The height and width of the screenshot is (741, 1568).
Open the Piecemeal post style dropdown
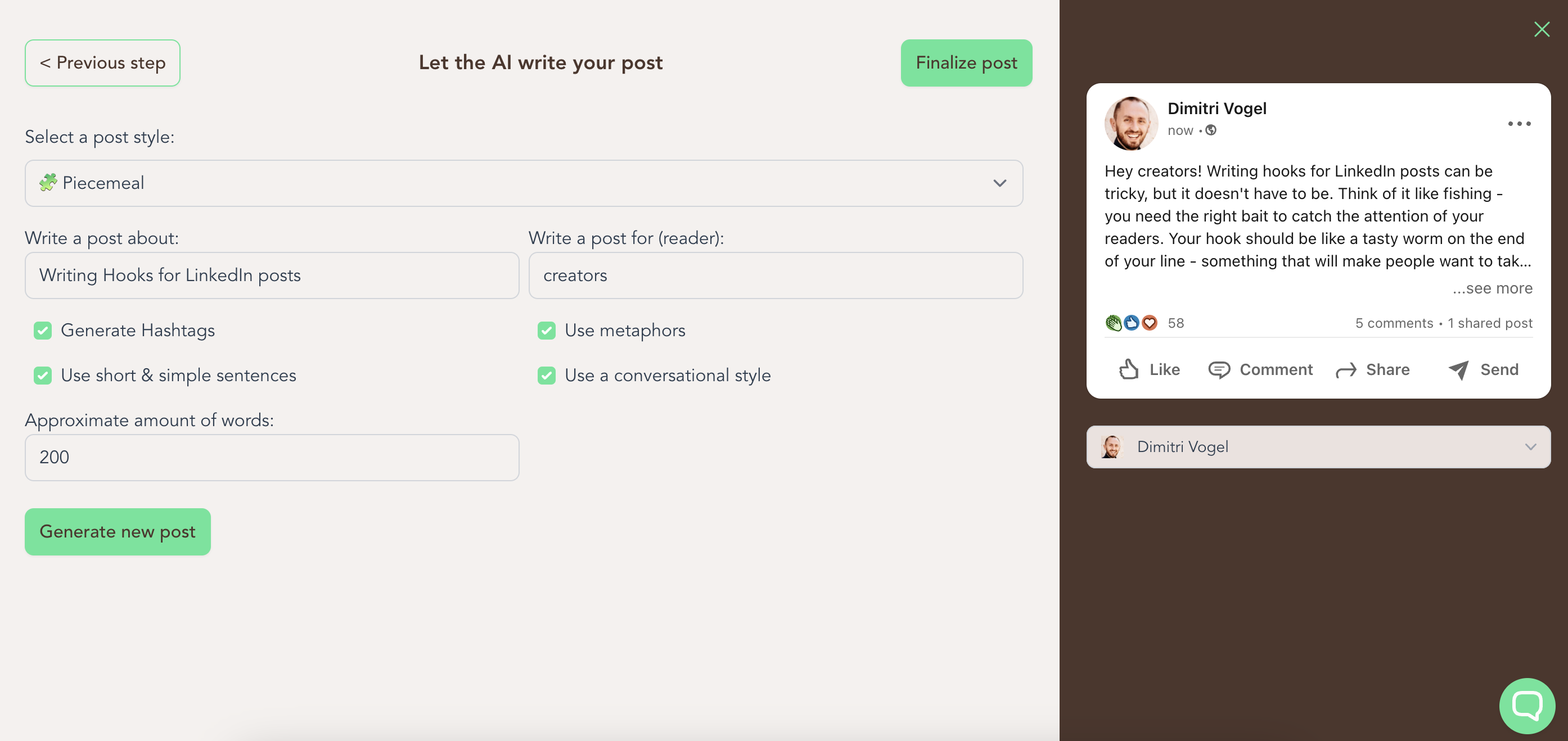point(524,183)
